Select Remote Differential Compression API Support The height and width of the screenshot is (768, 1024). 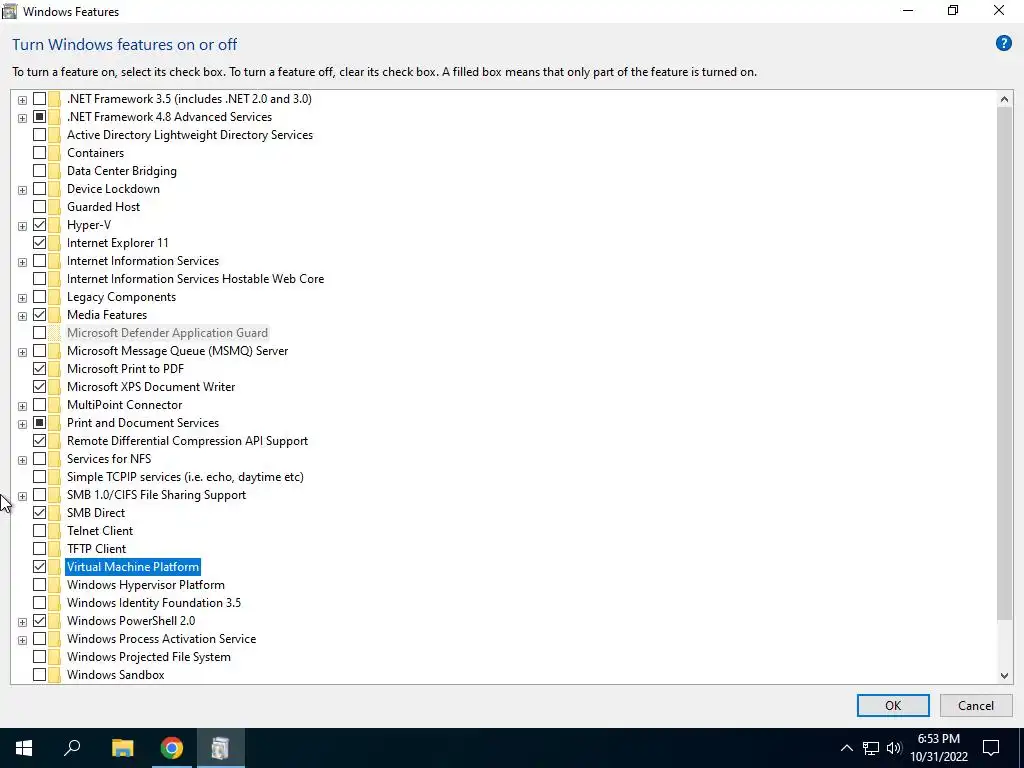[187, 441]
